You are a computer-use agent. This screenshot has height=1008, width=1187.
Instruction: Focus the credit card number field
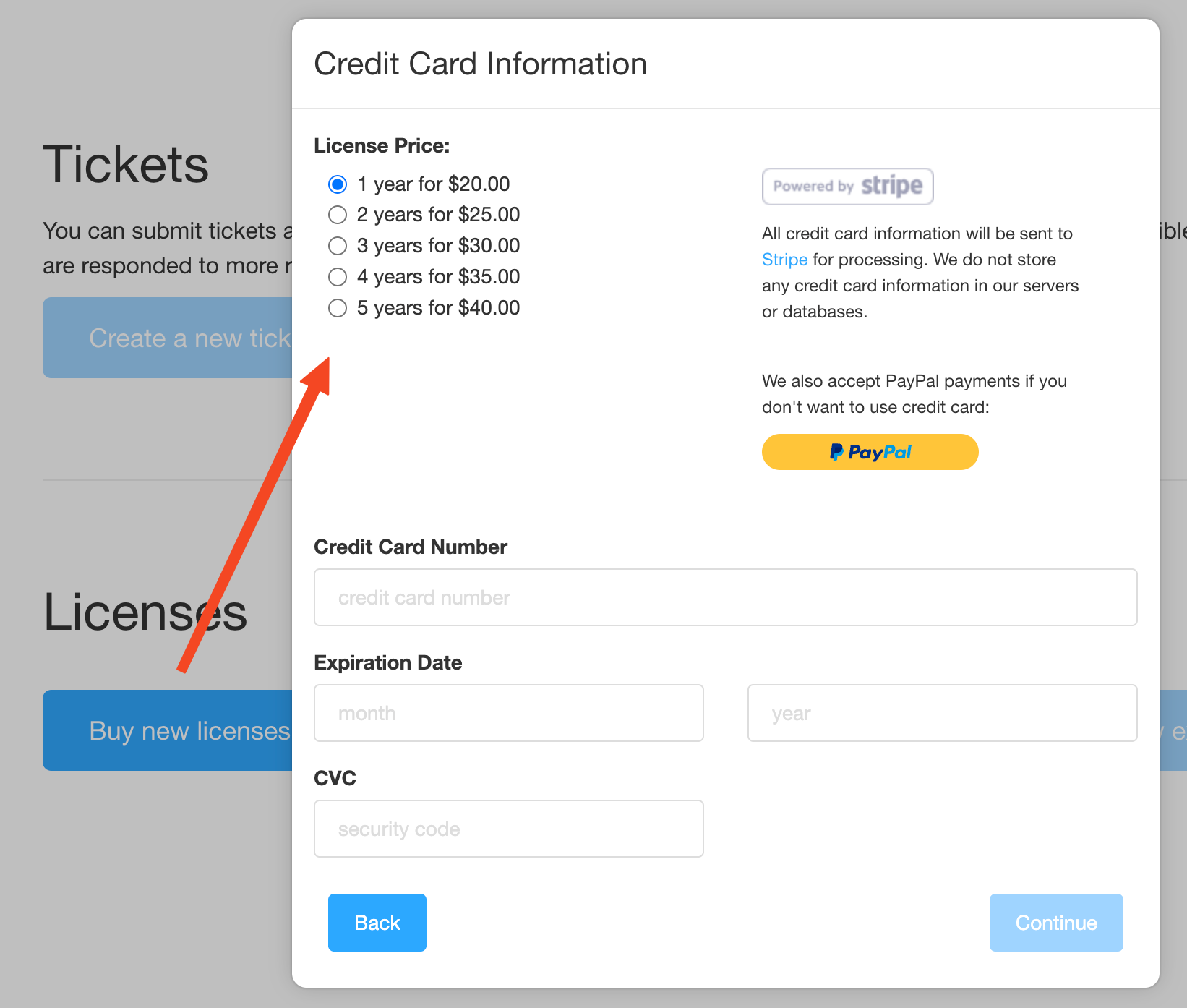coord(725,597)
